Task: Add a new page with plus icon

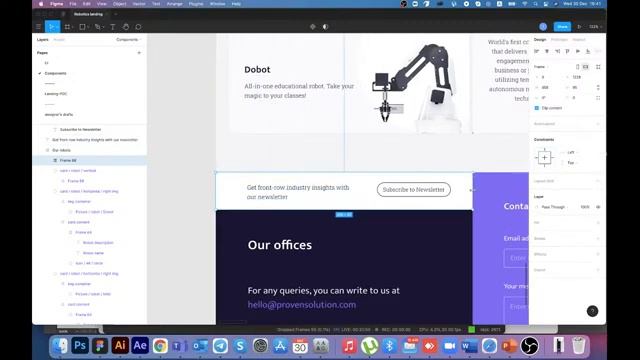Action: click(139, 53)
